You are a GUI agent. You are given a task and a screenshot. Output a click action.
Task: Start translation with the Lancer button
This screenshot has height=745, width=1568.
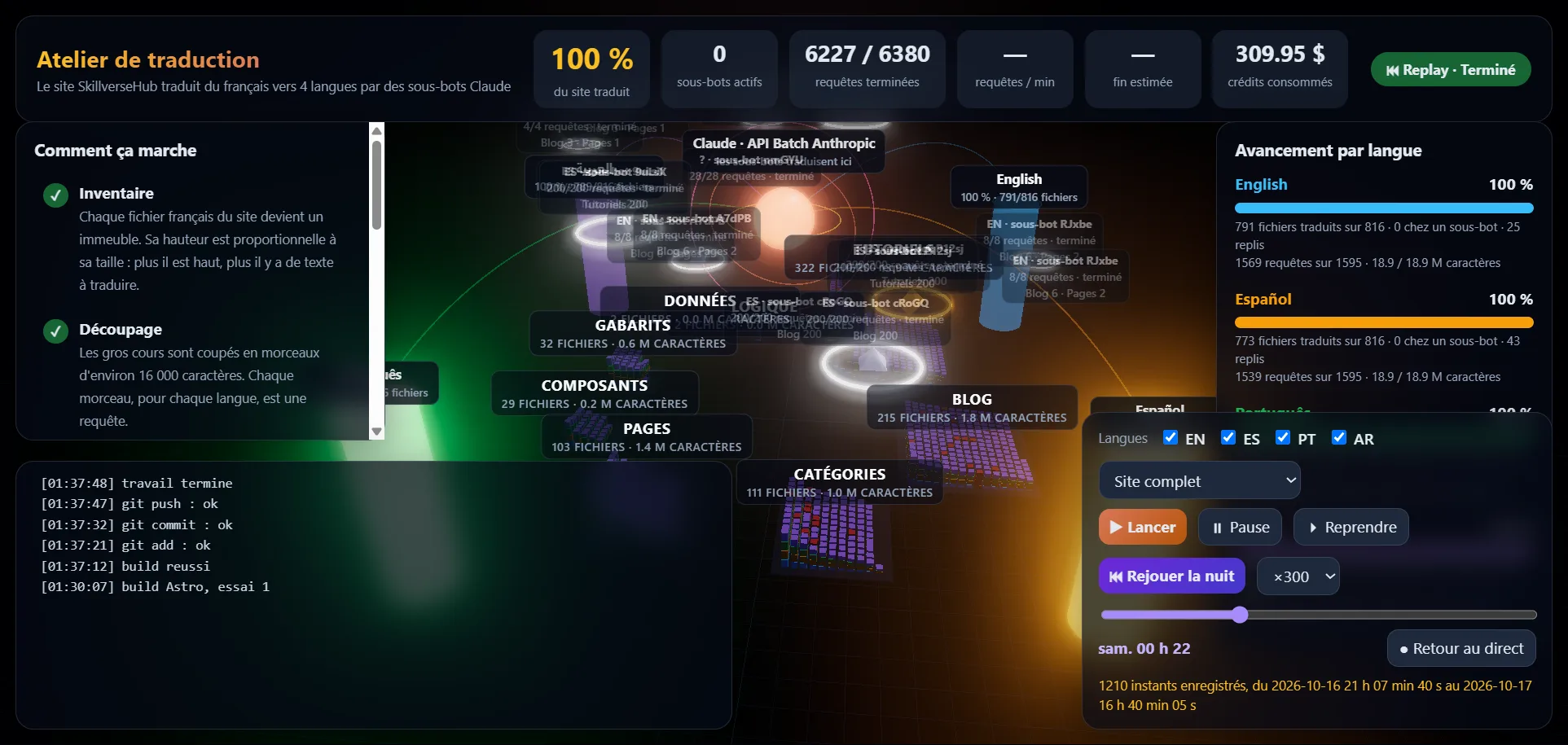coord(1142,527)
